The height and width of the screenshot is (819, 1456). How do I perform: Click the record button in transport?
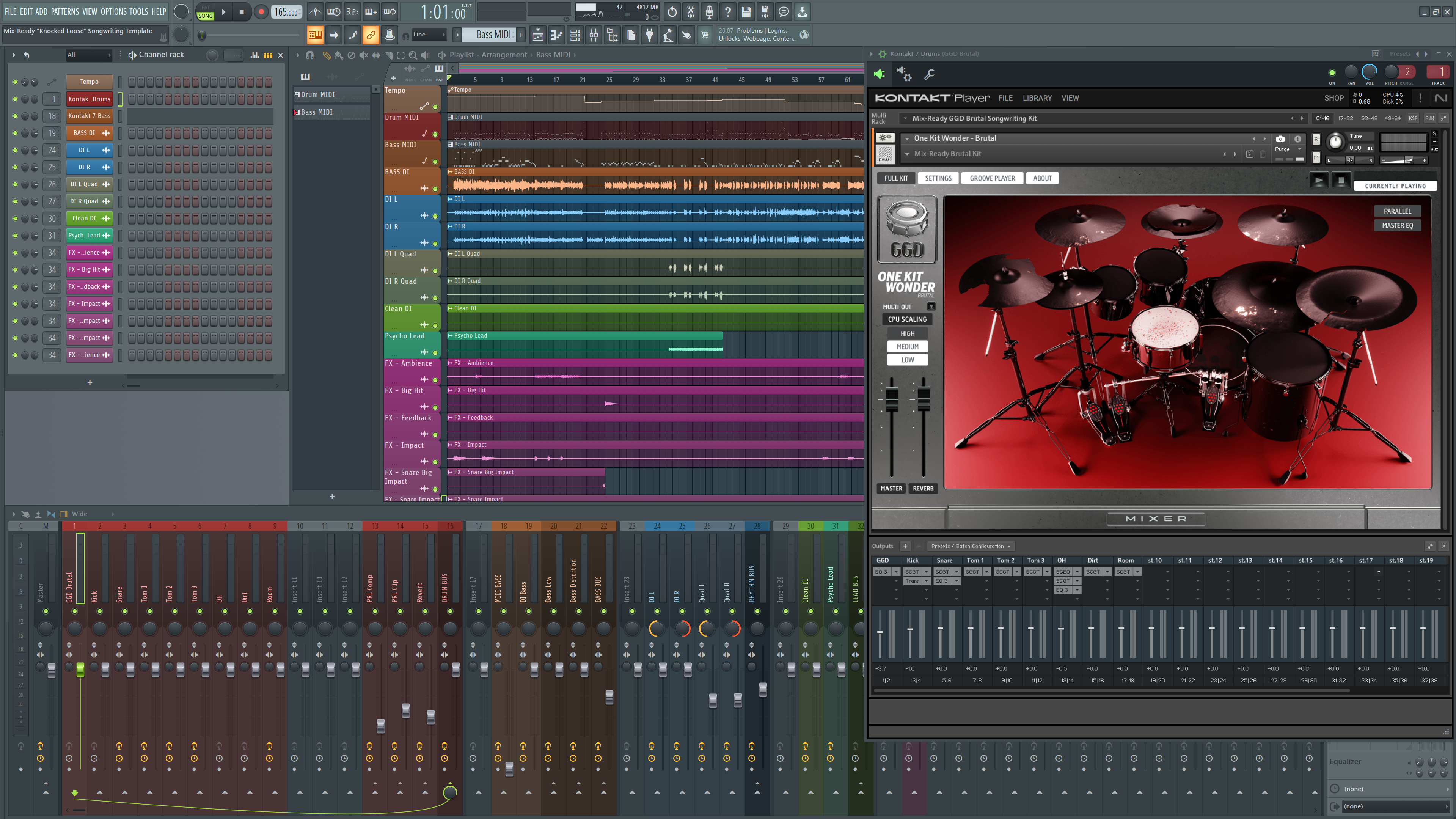tap(261, 12)
